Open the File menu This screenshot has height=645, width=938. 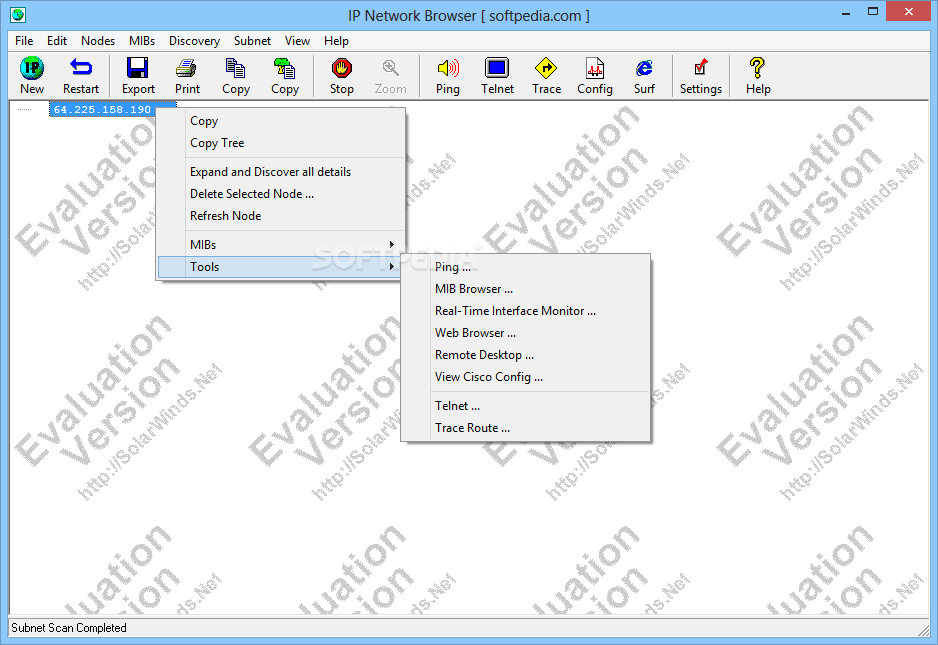coord(24,41)
